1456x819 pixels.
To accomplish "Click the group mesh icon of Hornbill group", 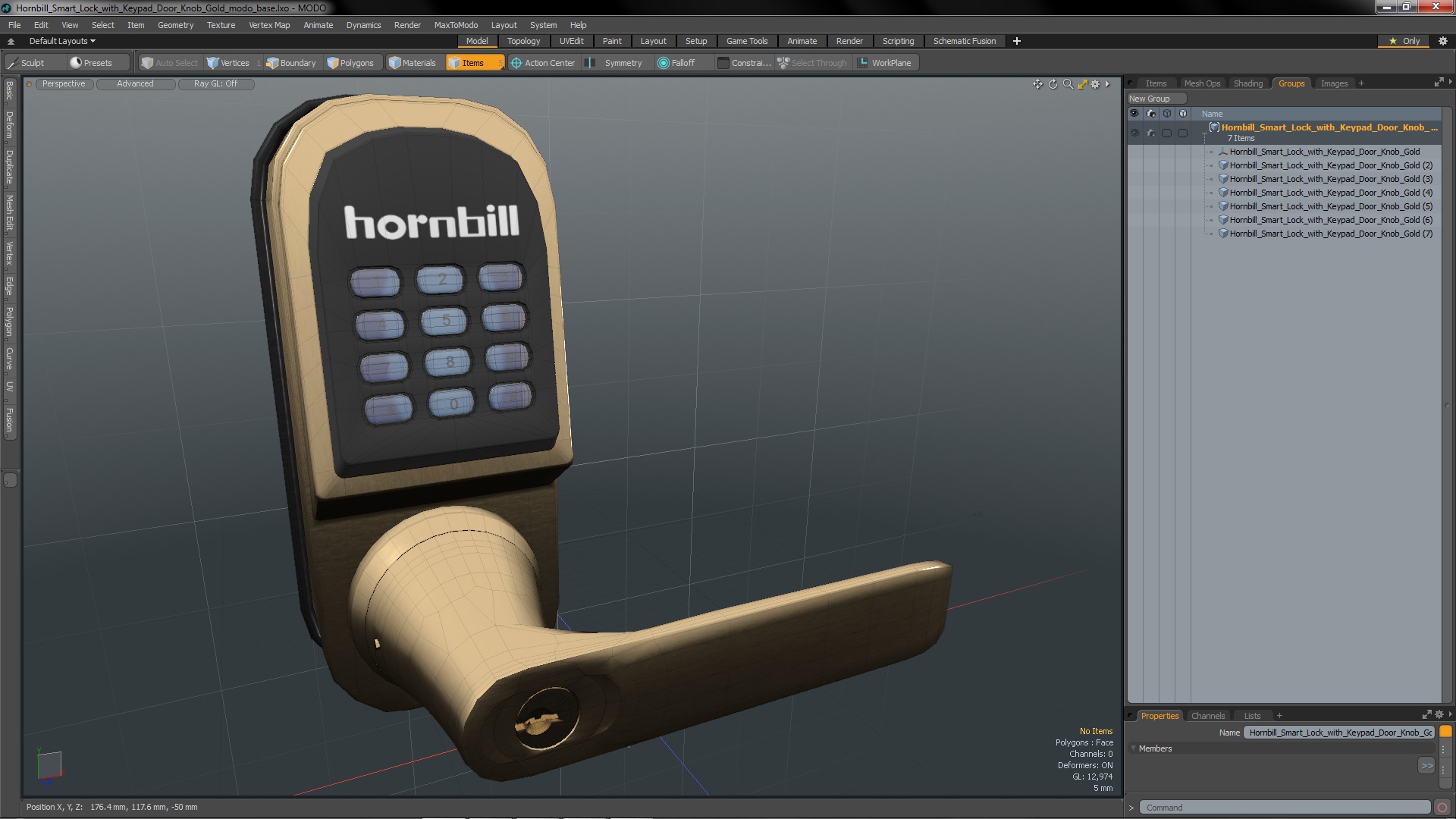I will tap(1214, 127).
